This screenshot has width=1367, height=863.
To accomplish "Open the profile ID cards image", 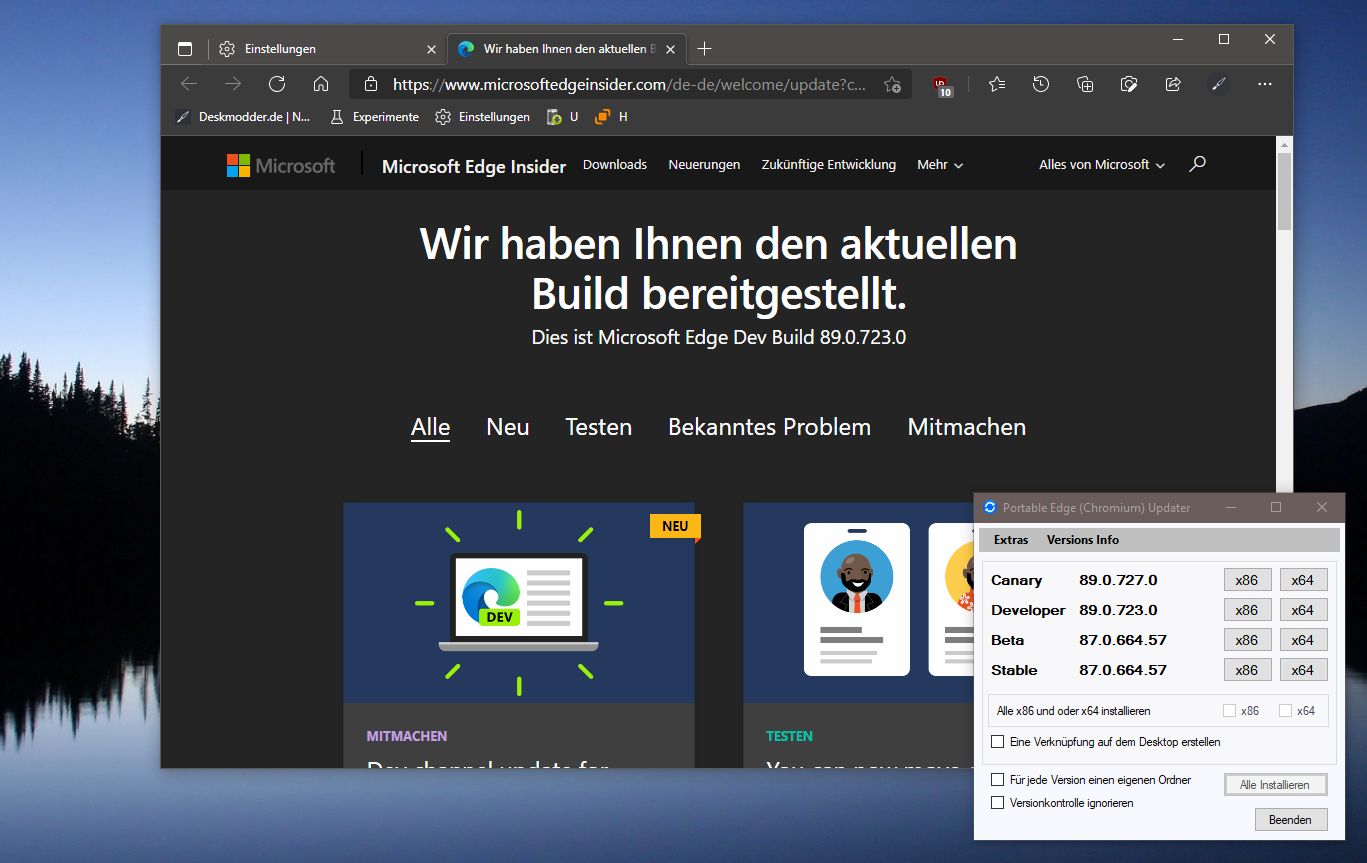I will (858, 603).
